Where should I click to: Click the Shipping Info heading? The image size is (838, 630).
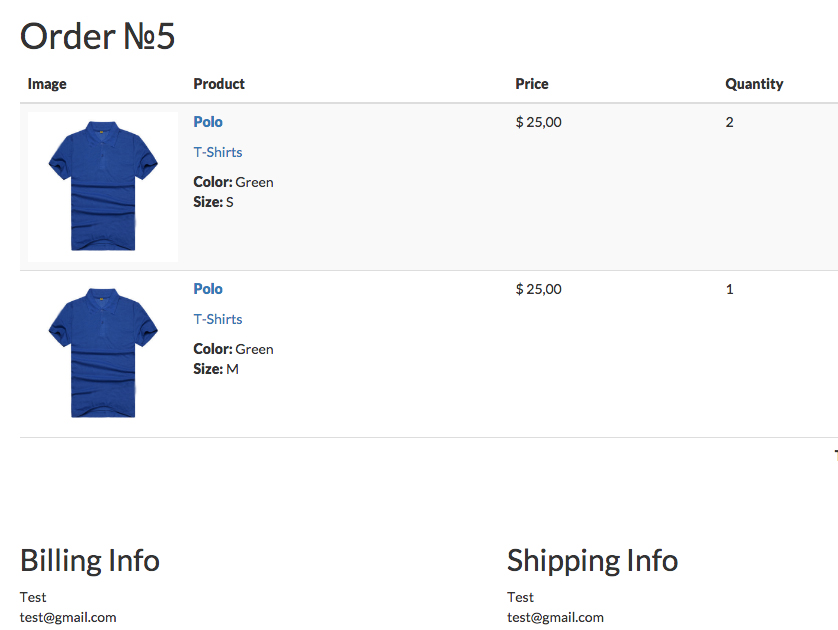[592, 561]
